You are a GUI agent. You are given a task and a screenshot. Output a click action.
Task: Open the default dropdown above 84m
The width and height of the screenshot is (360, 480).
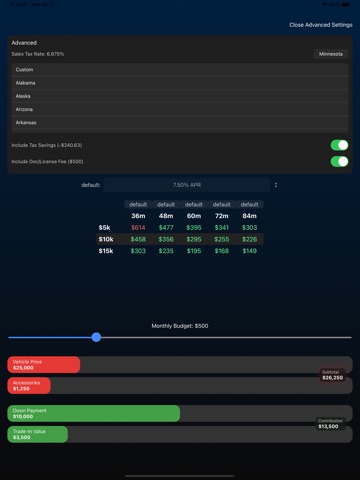point(249,204)
